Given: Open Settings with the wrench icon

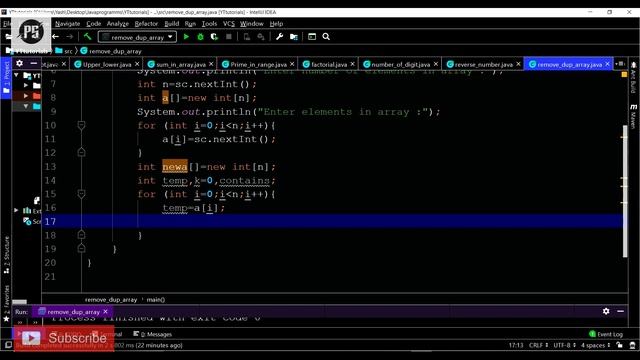Looking at the screenshot, I should [x=279, y=37].
